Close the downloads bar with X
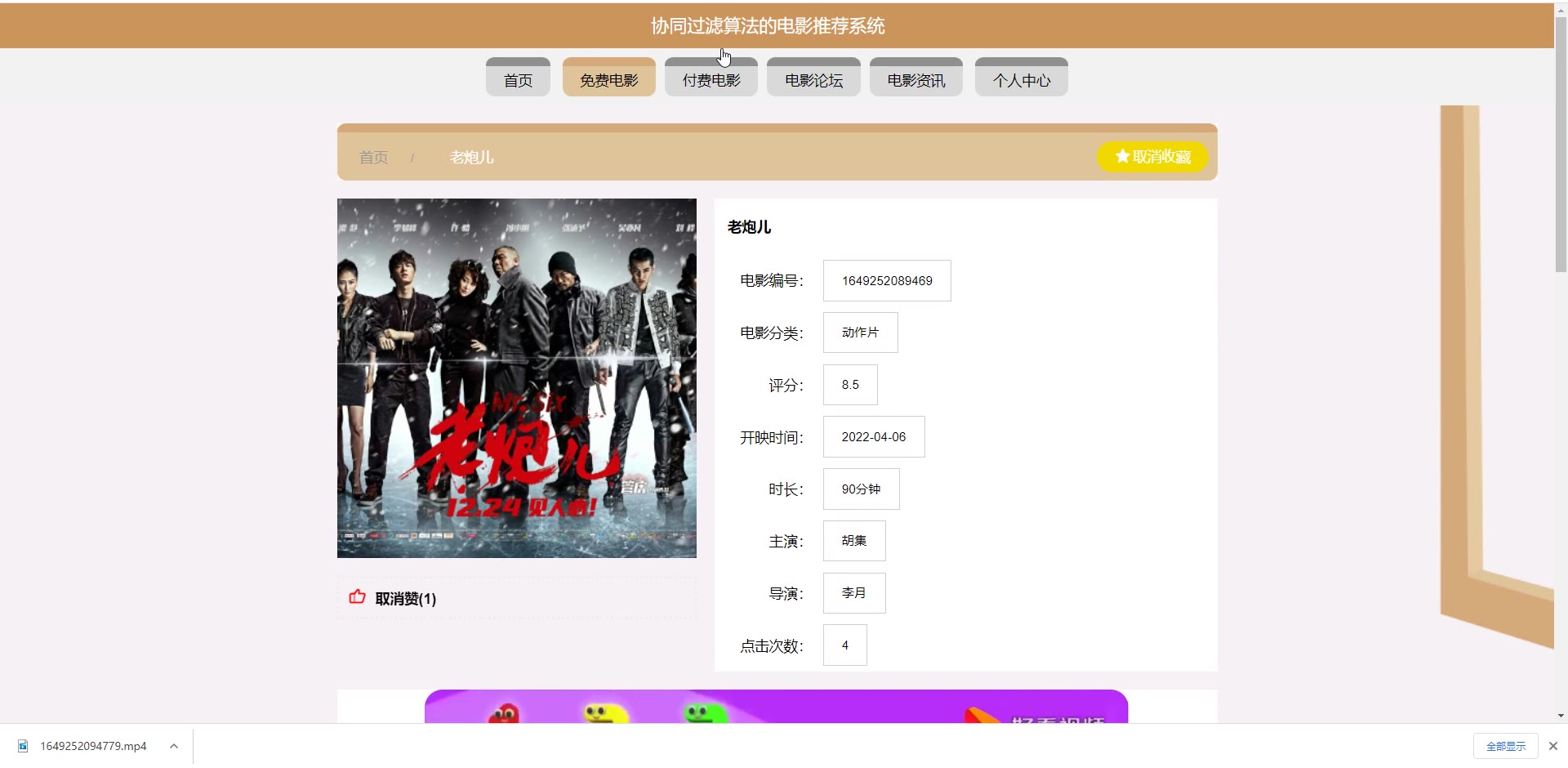 coord(1553,746)
